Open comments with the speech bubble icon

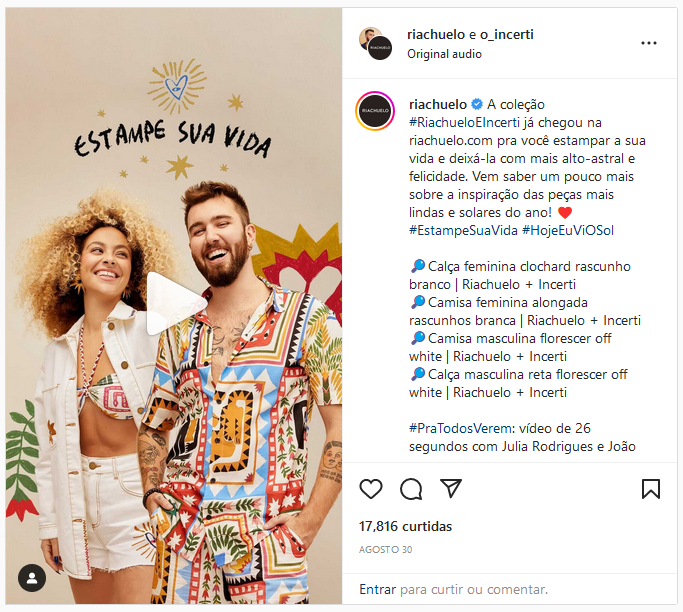(411, 489)
